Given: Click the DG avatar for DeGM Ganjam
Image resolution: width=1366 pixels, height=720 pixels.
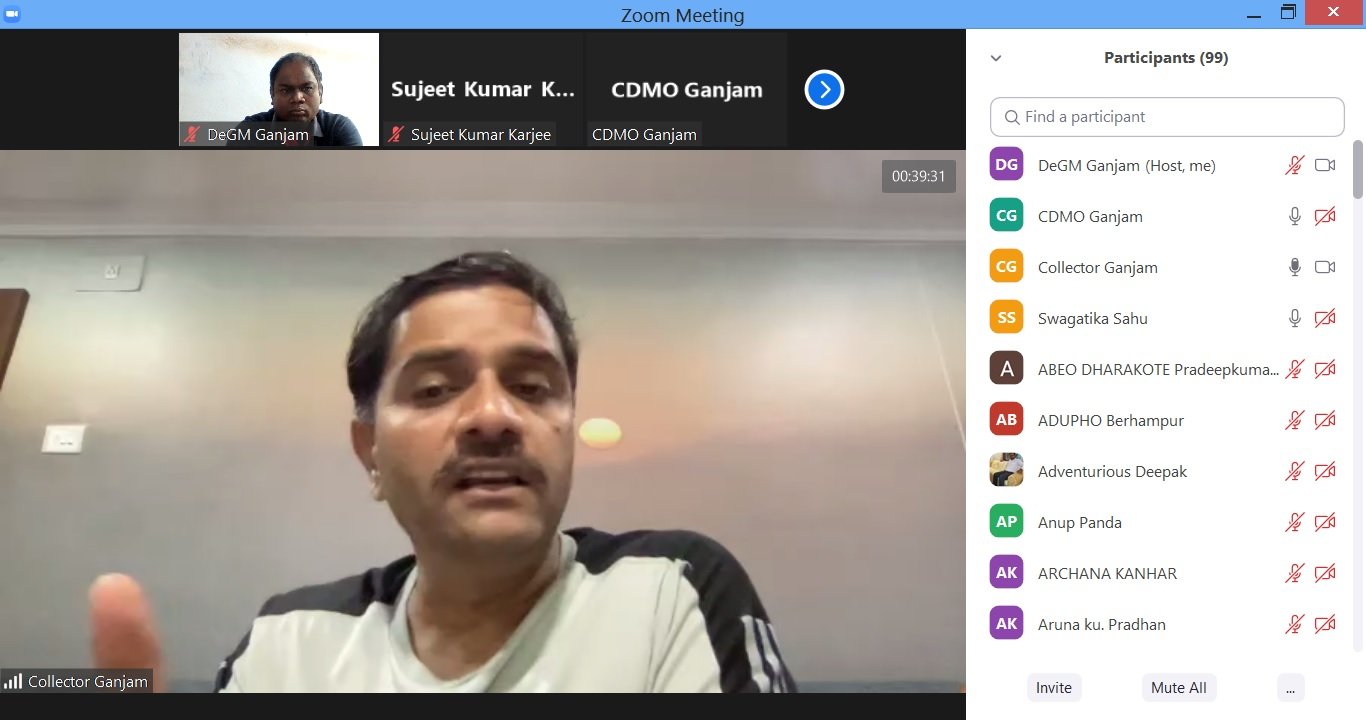Looking at the screenshot, I should point(1006,165).
